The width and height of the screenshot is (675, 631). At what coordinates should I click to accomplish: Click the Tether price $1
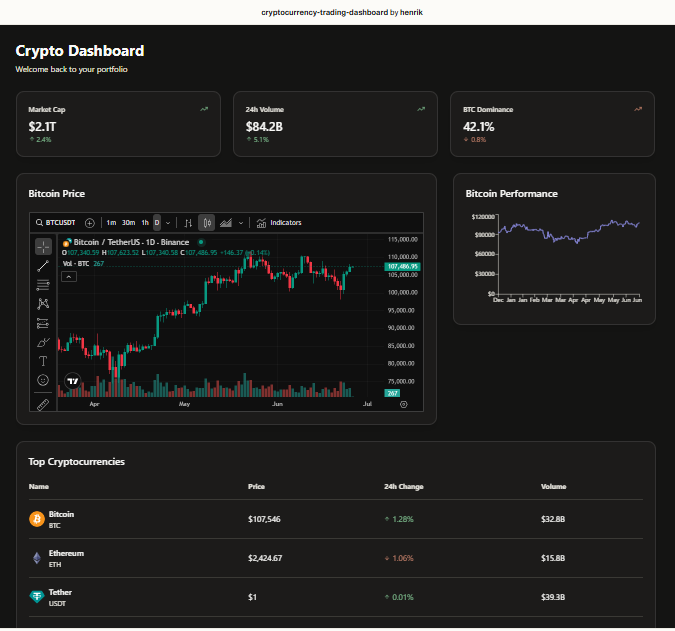click(x=252, y=597)
